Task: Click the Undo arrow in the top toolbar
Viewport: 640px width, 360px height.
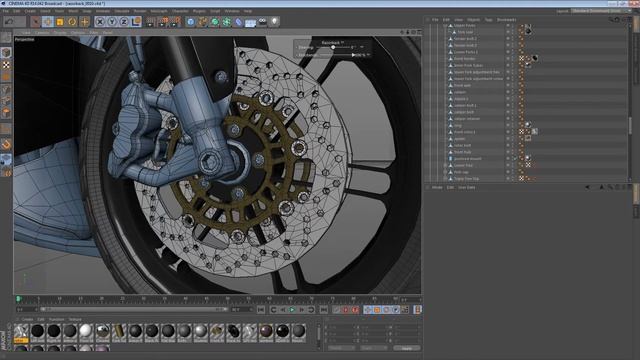Action: (9, 21)
